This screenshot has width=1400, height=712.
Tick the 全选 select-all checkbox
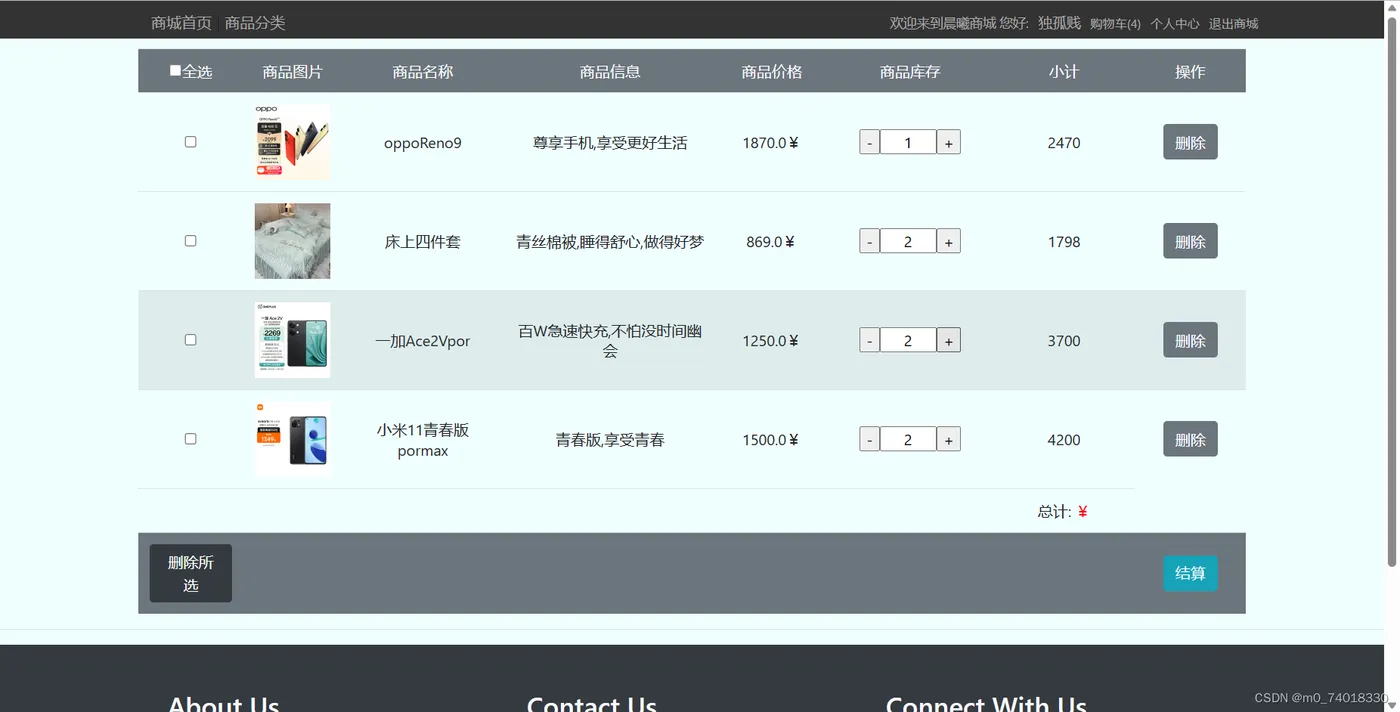point(175,71)
